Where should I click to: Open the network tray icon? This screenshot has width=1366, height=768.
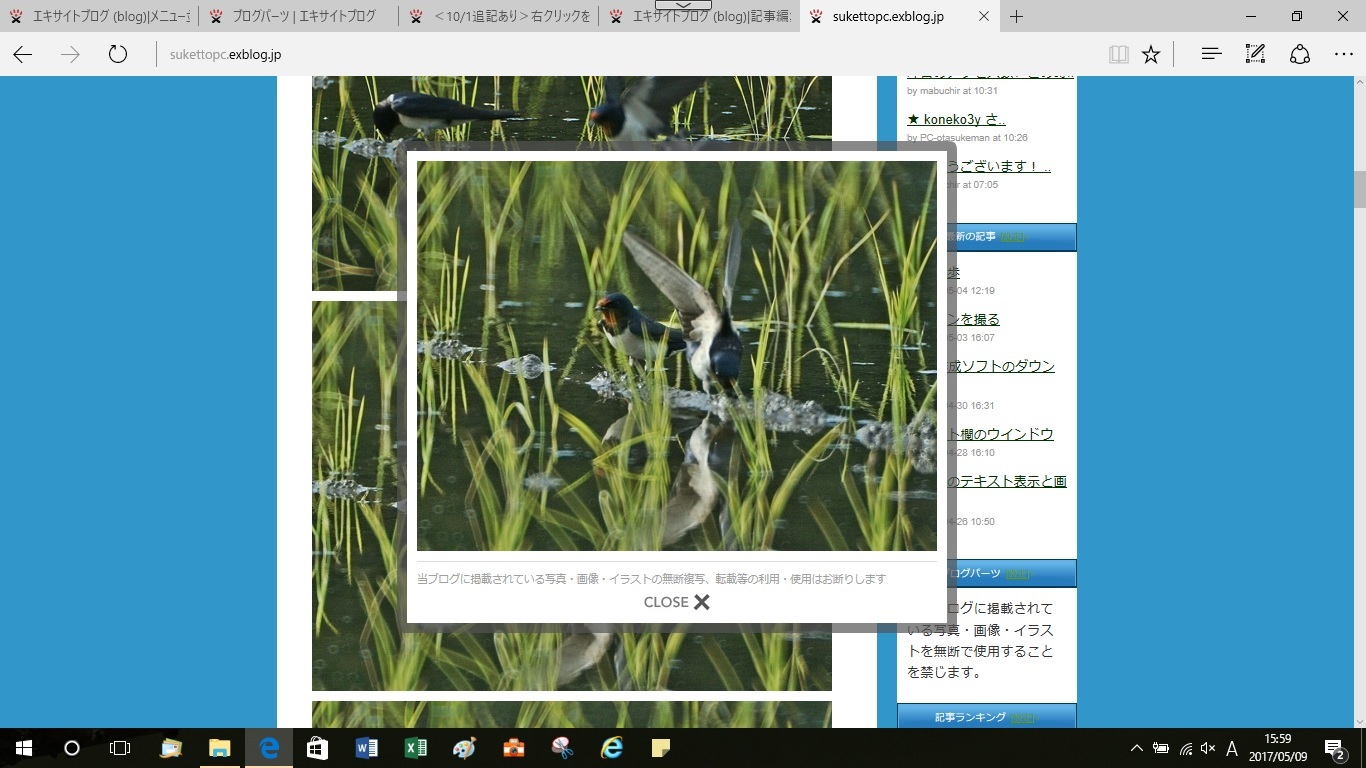[1185, 748]
